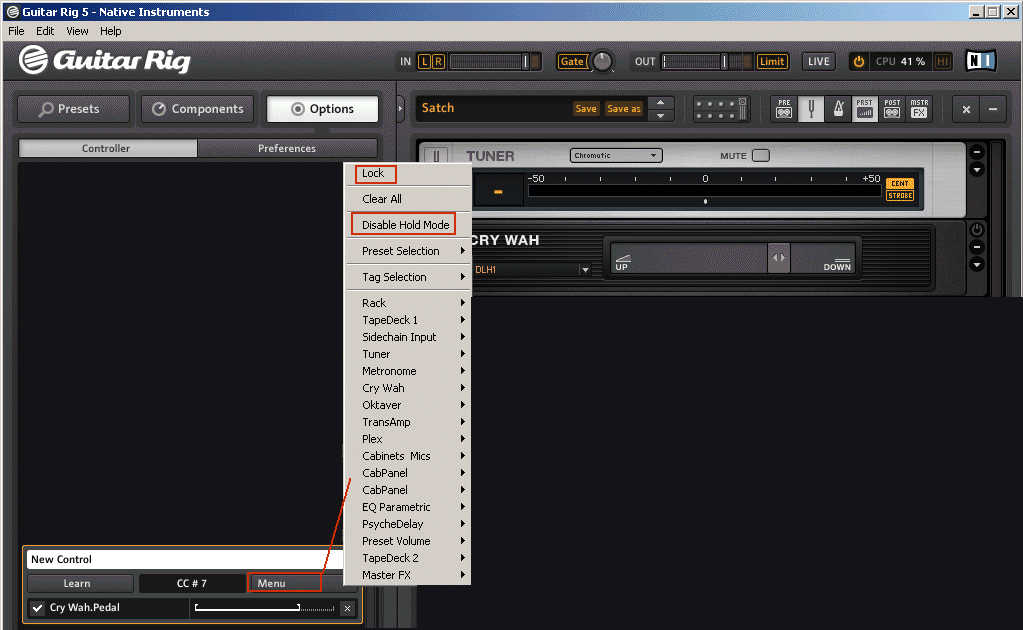Switch to the Controller tab
The width and height of the screenshot is (1023, 630).
(x=107, y=148)
